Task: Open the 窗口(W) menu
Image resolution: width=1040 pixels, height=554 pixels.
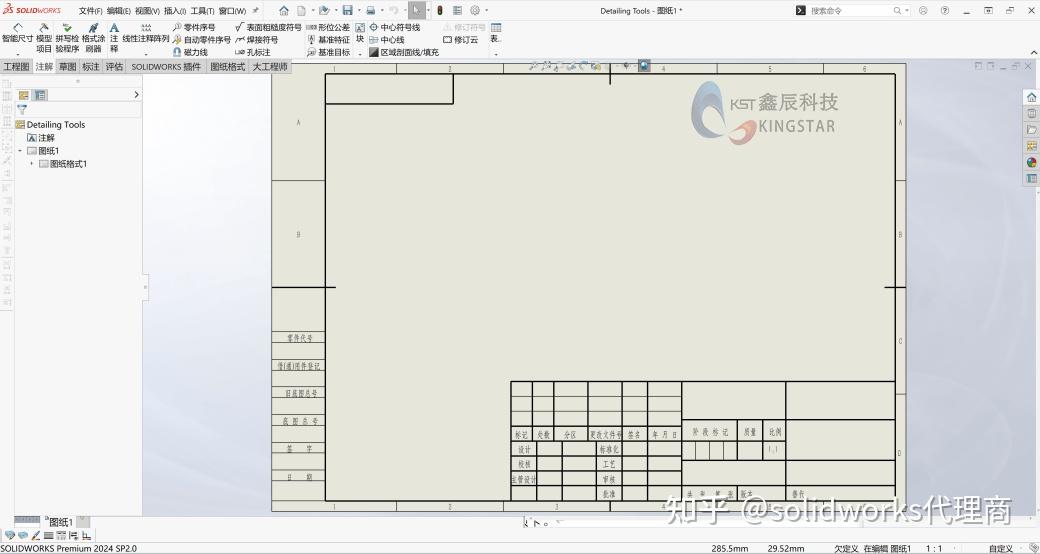Action: tap(232, 11)
